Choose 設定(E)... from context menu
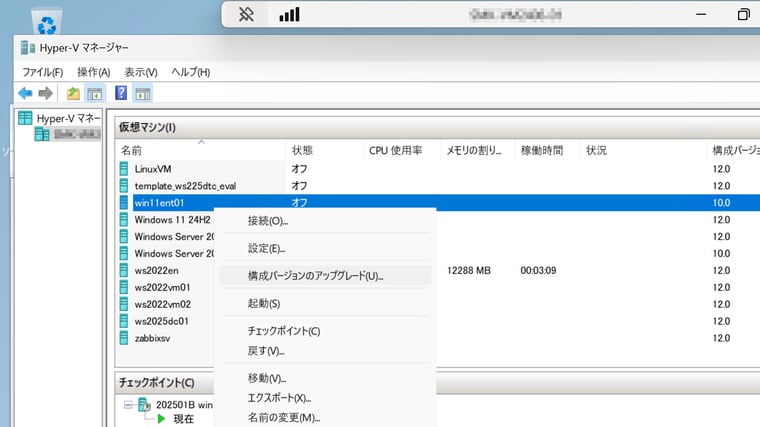The width and height of the screenshot is (760, 427). 325,249
